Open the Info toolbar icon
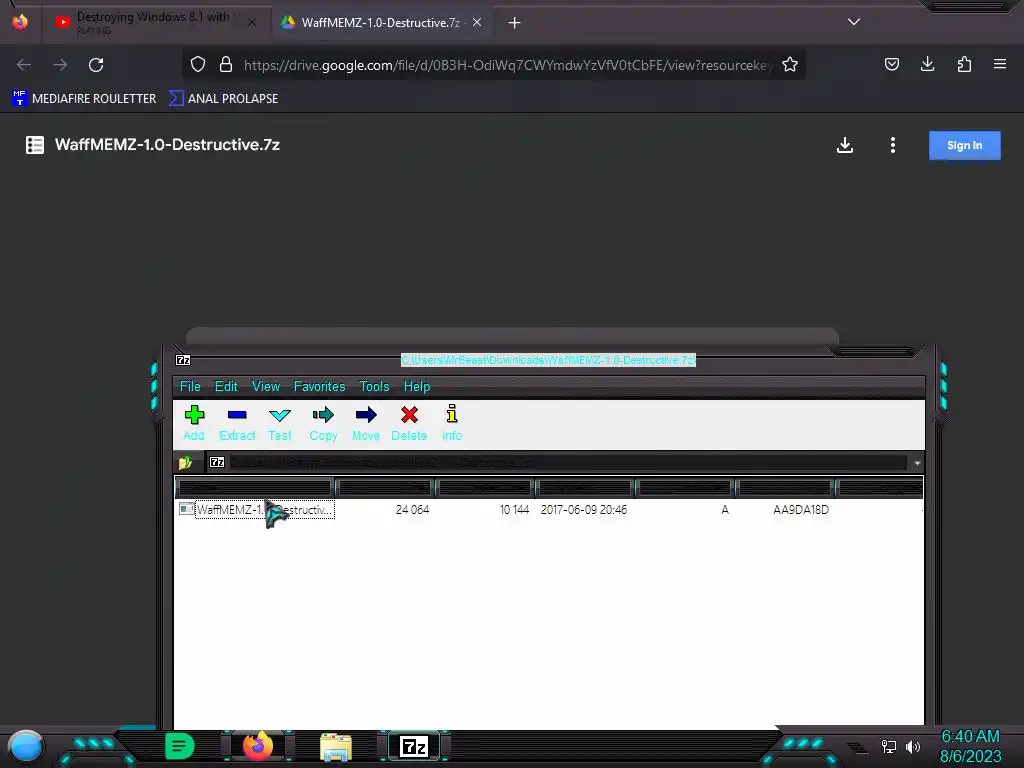Screen dimensions: 1024x768 452,423
